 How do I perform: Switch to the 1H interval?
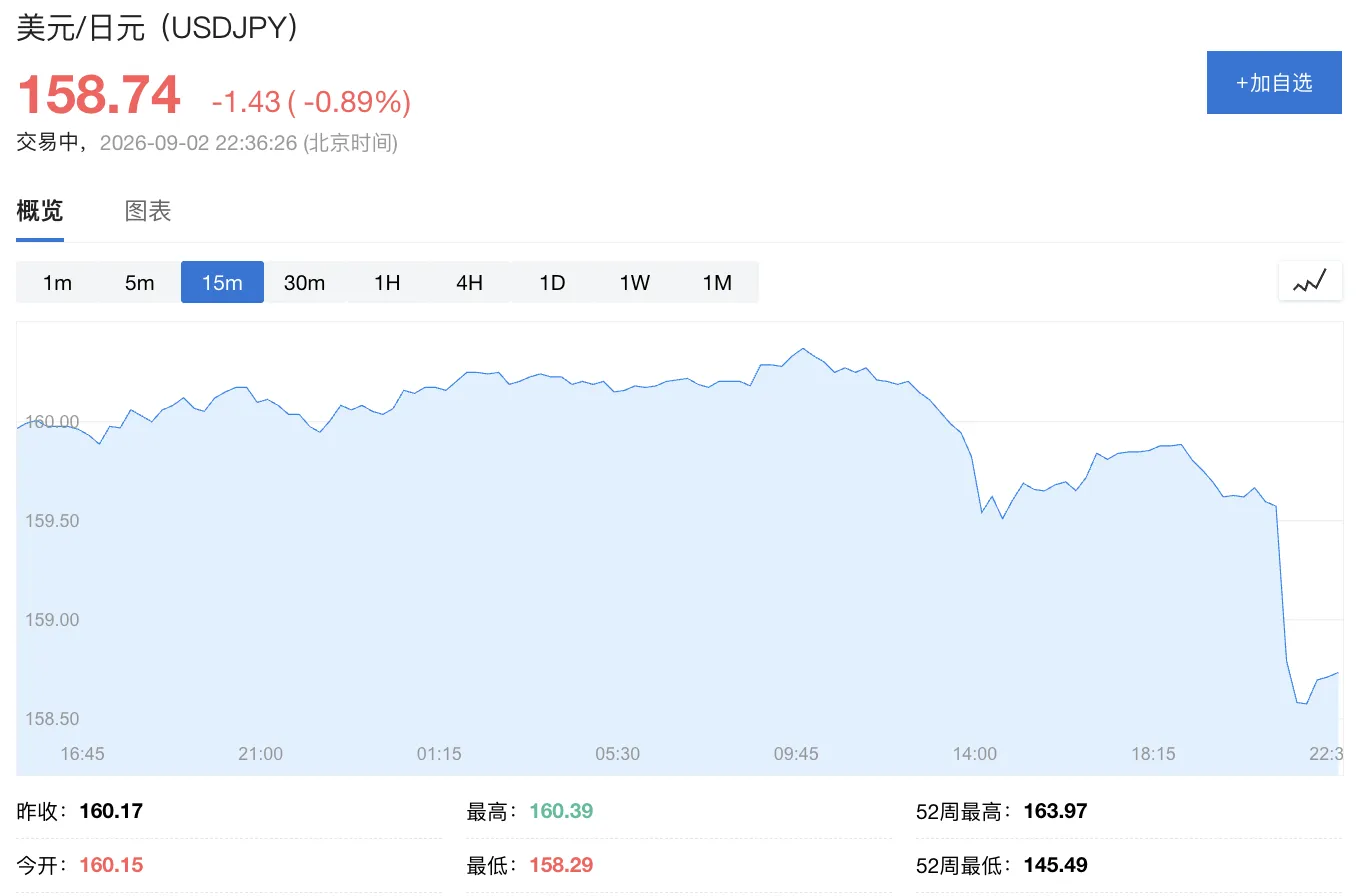387,282
